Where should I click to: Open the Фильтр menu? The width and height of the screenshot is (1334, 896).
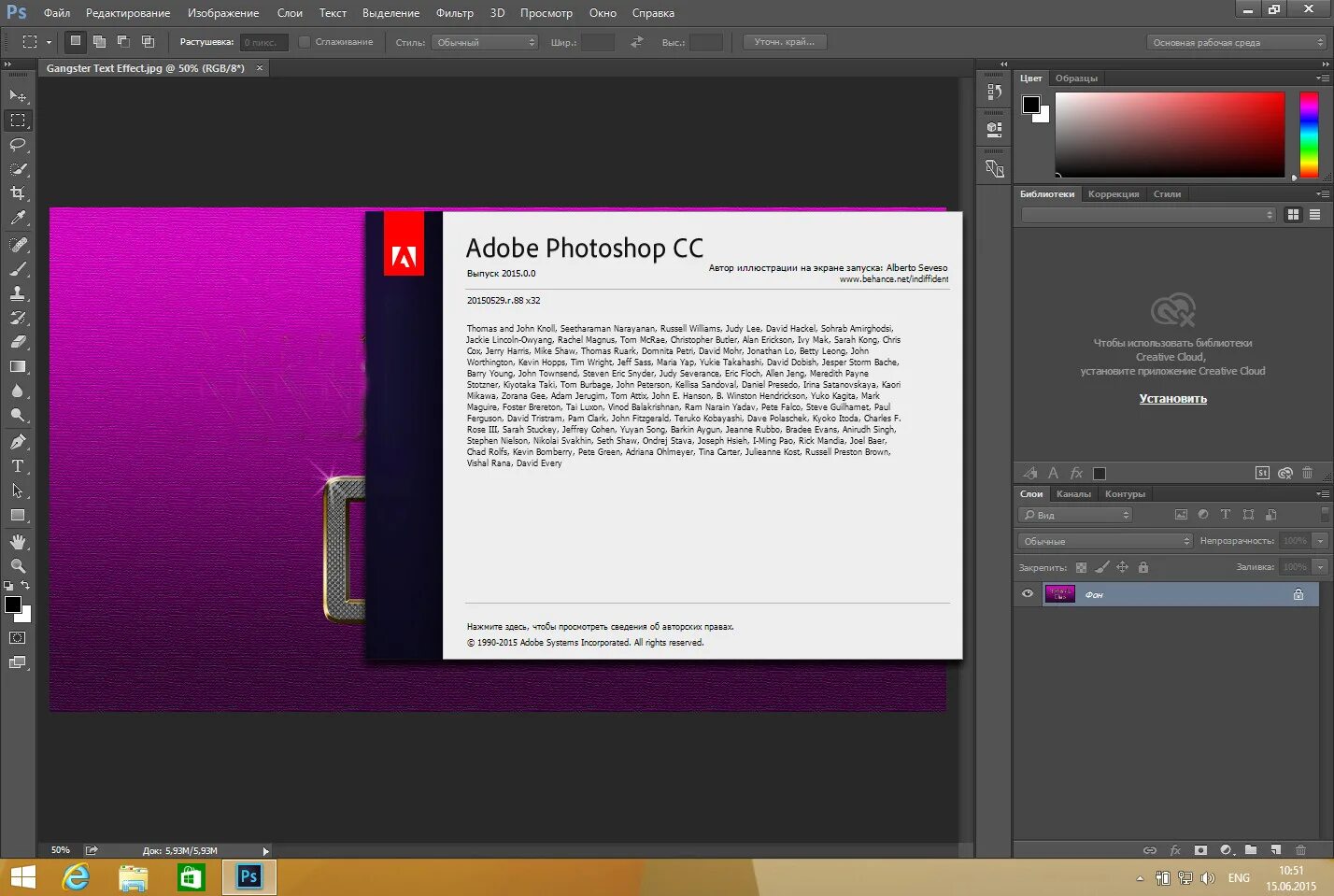[x=455, y=13]
